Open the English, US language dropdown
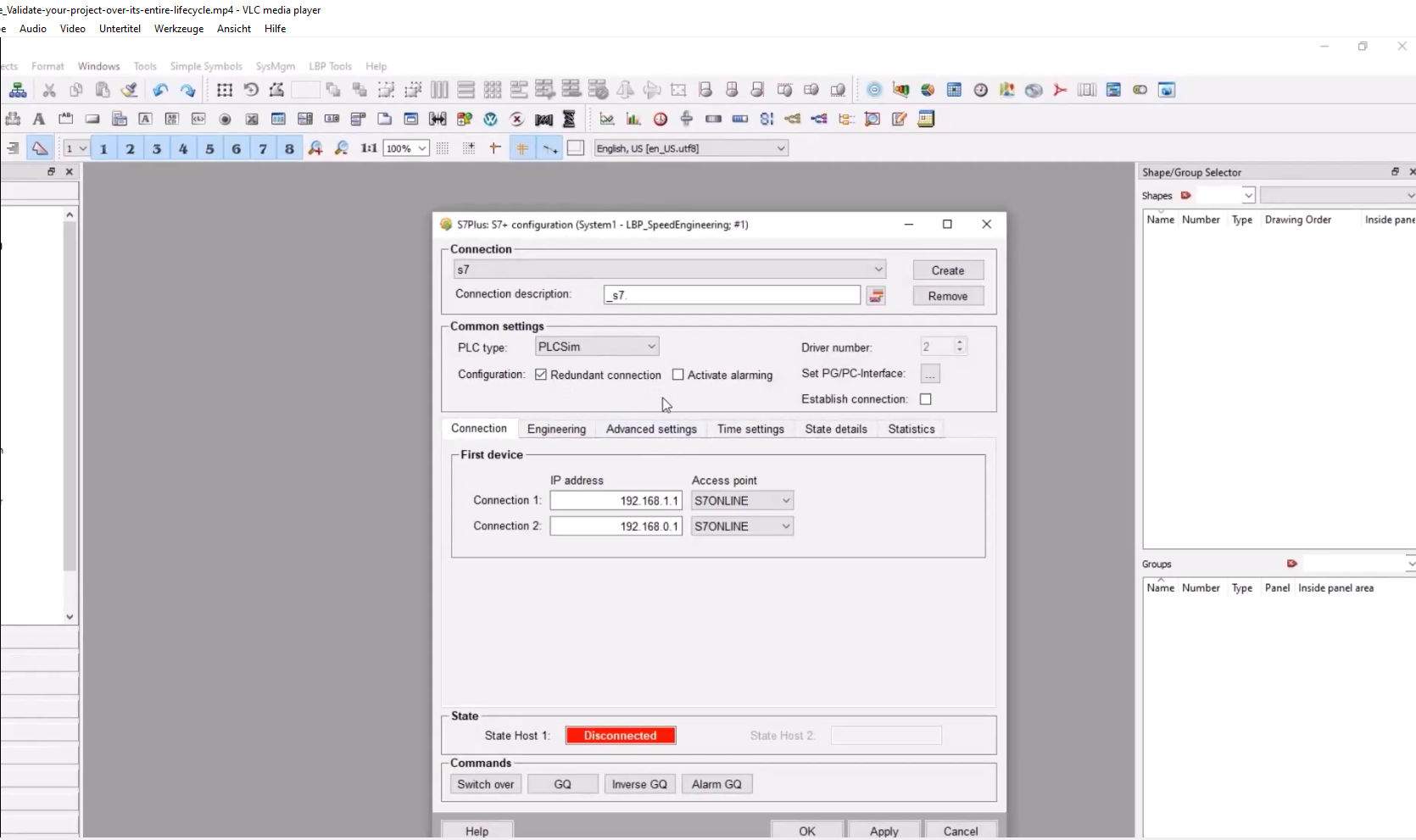This screenshot has width=1416, height=840. pyautogui.click(x=691, y=148)
